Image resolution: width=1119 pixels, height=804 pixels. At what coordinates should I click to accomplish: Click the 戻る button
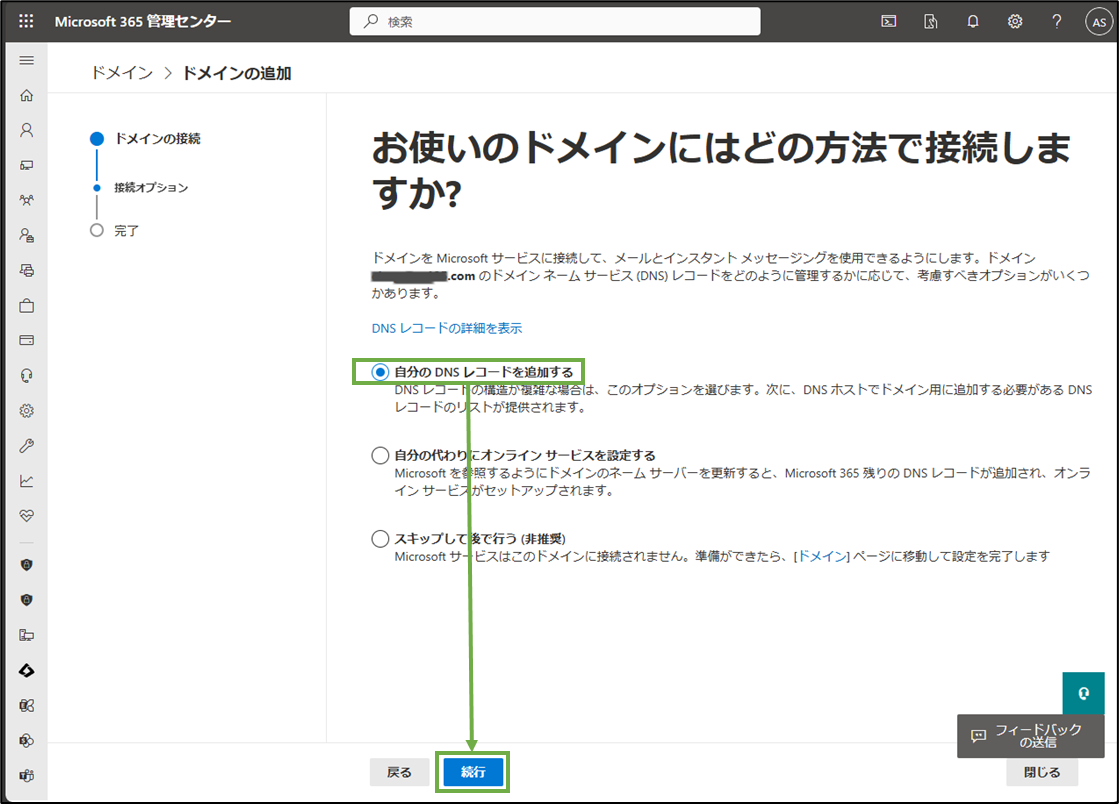399,772
